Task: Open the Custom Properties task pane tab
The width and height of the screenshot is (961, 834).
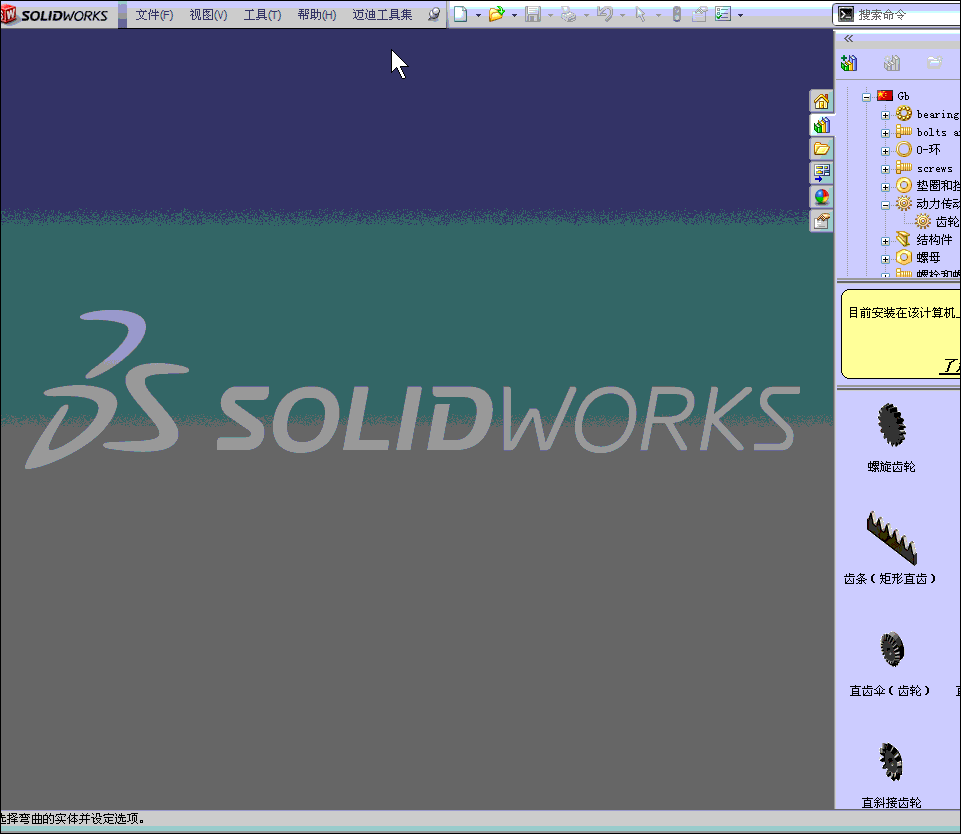Action: pyautogui.click(x=821, y=221)
